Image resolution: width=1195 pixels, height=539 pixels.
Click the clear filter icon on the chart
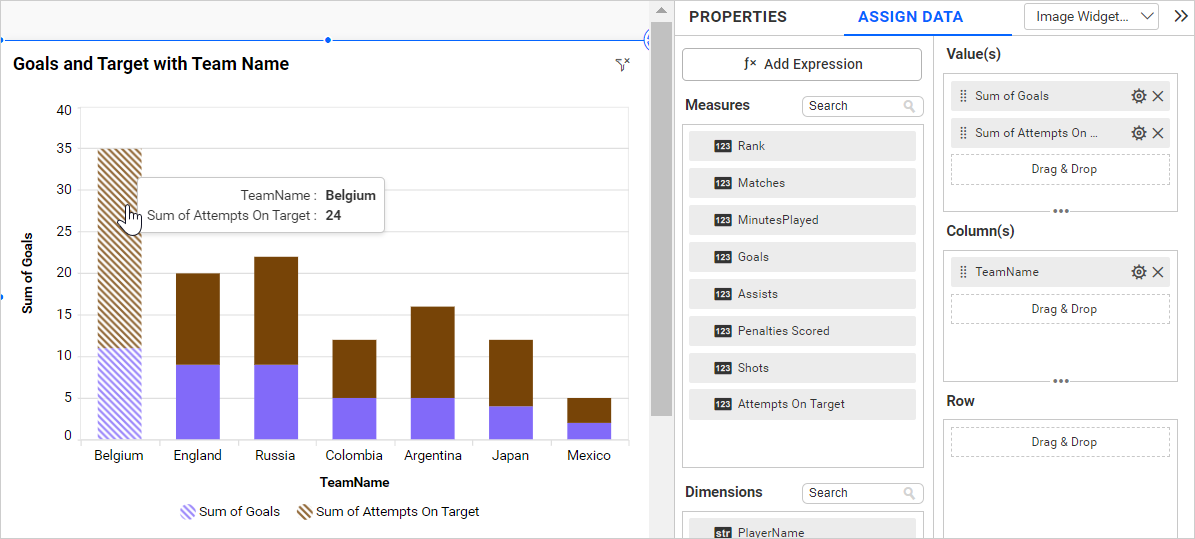coord(623,65)
